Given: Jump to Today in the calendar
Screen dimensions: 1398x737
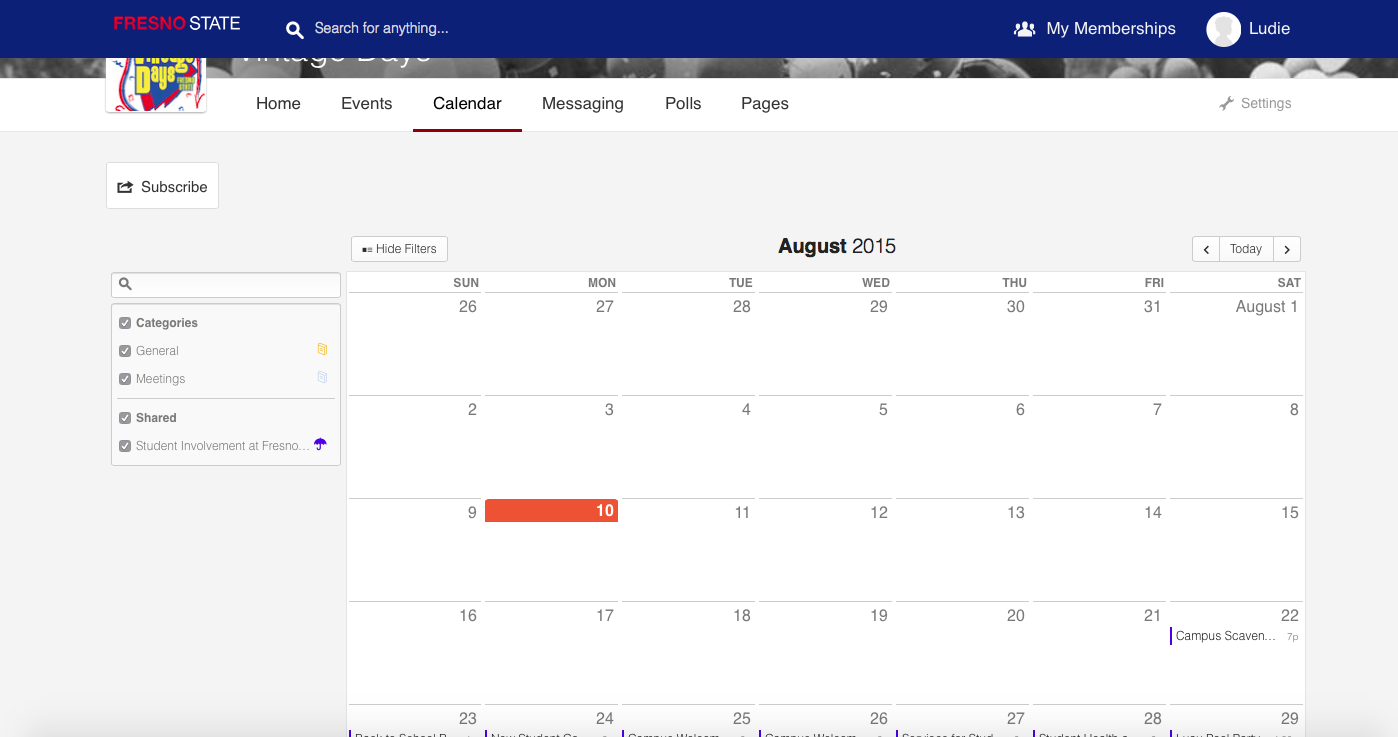Looking at the screenshot, I should pos(1246,249).
